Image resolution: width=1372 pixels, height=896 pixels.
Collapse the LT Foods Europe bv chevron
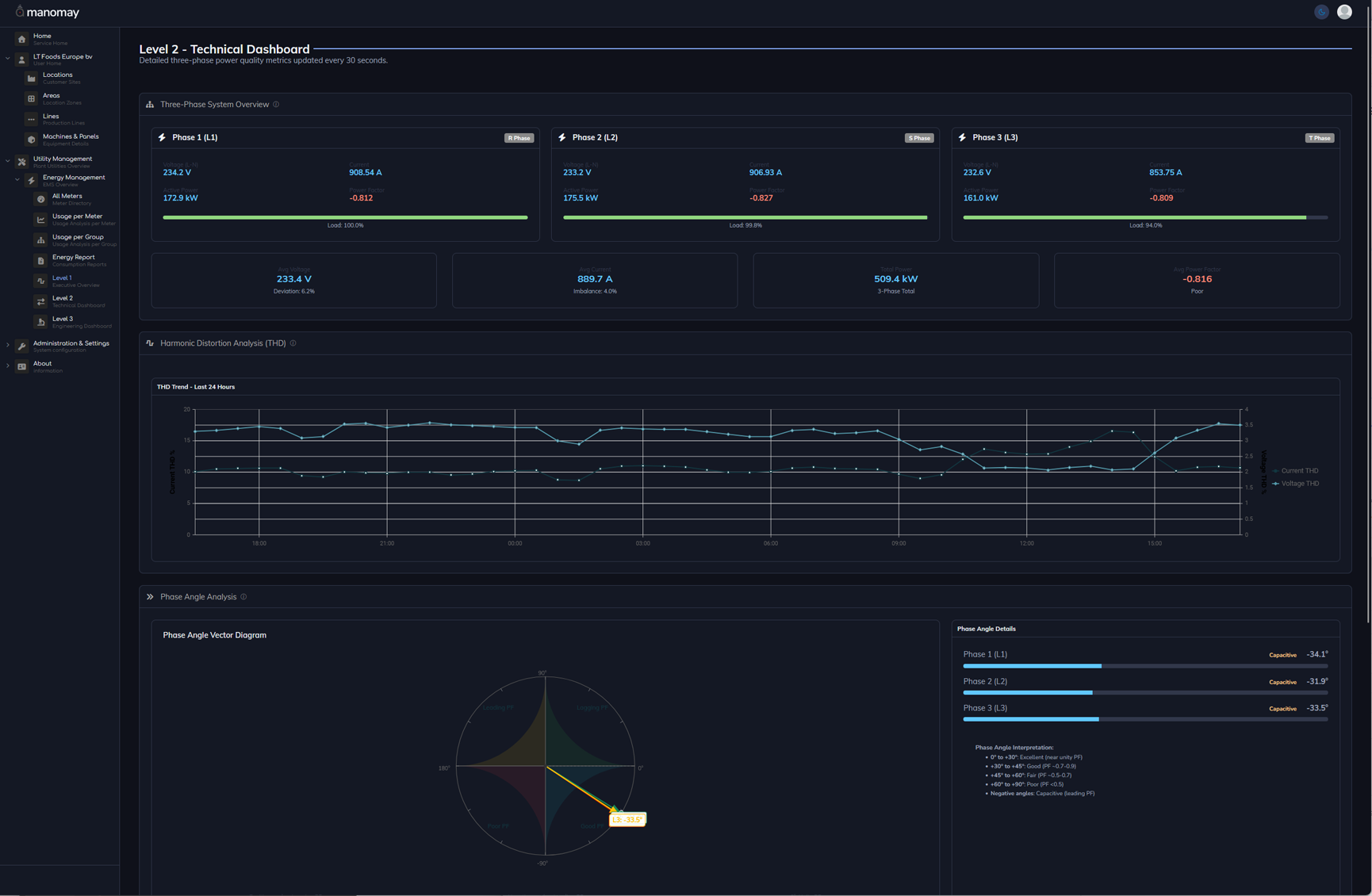8,59
